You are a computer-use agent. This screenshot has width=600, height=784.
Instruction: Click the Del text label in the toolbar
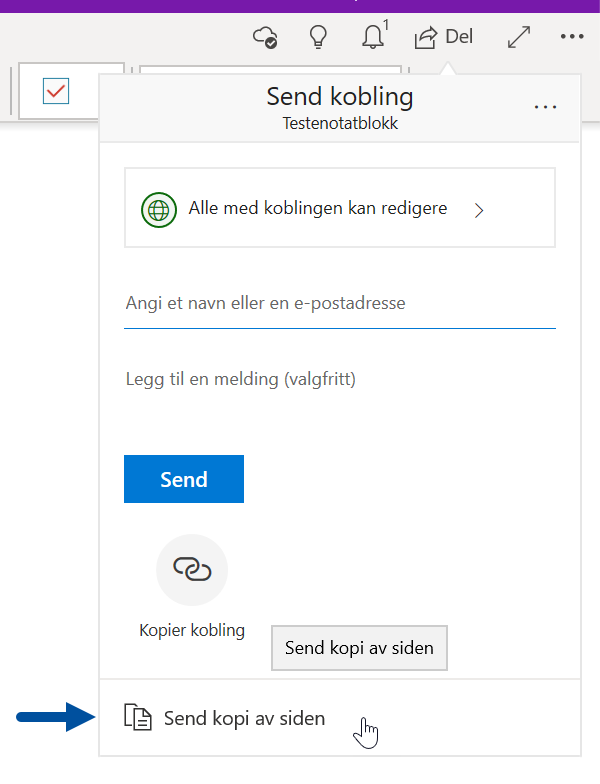pyautogui.click(x=459, y=36)
